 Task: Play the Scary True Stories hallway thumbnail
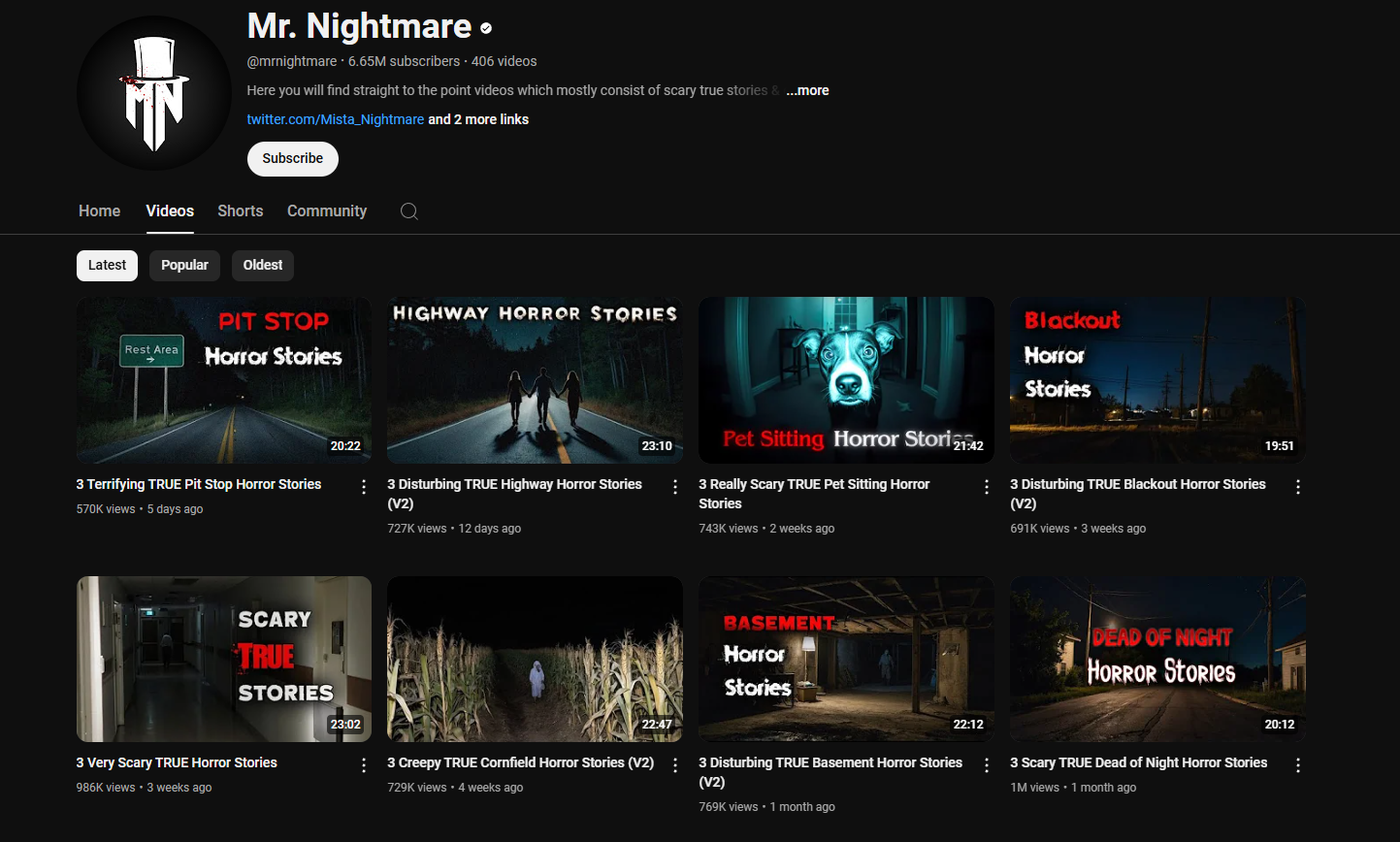(x=224, y=660)
